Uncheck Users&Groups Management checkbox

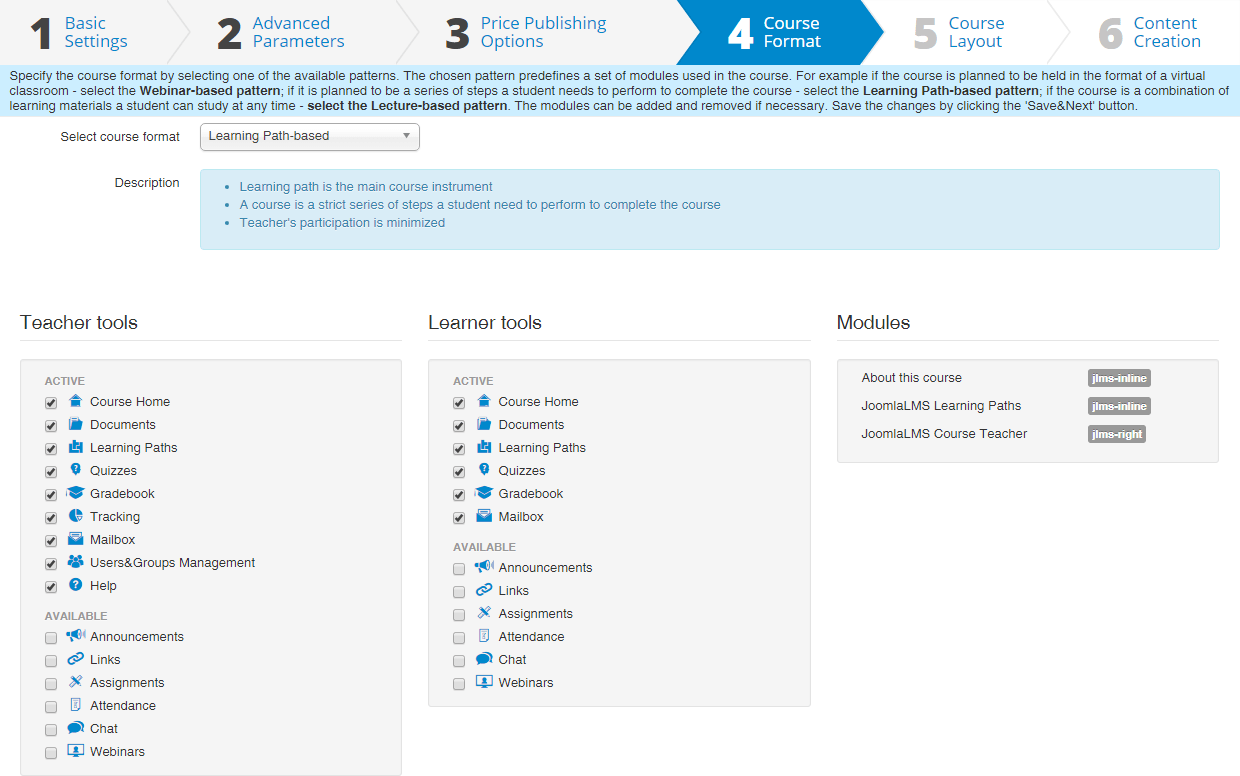coord(51,564)
